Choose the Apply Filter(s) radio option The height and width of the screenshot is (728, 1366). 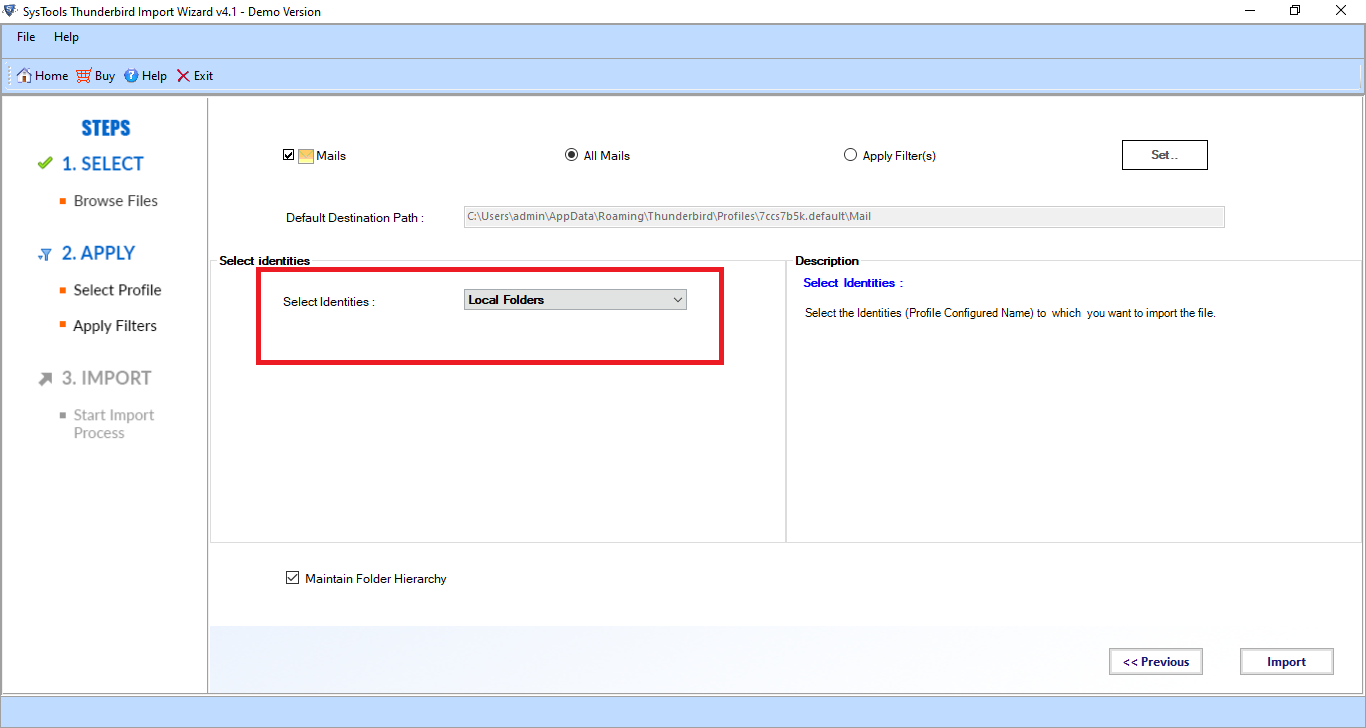[850, 155]
